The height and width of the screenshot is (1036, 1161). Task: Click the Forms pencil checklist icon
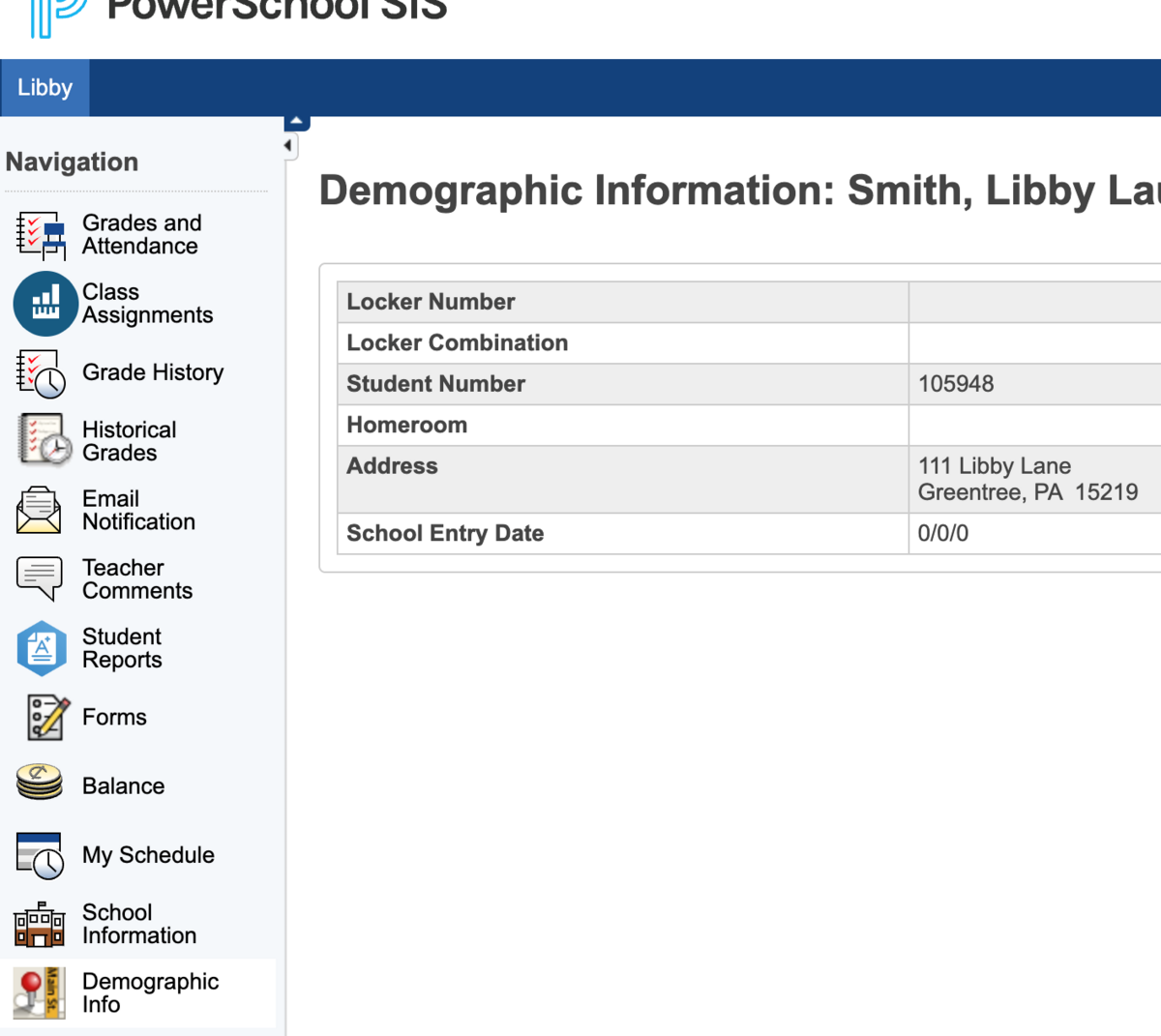(47, 718)
